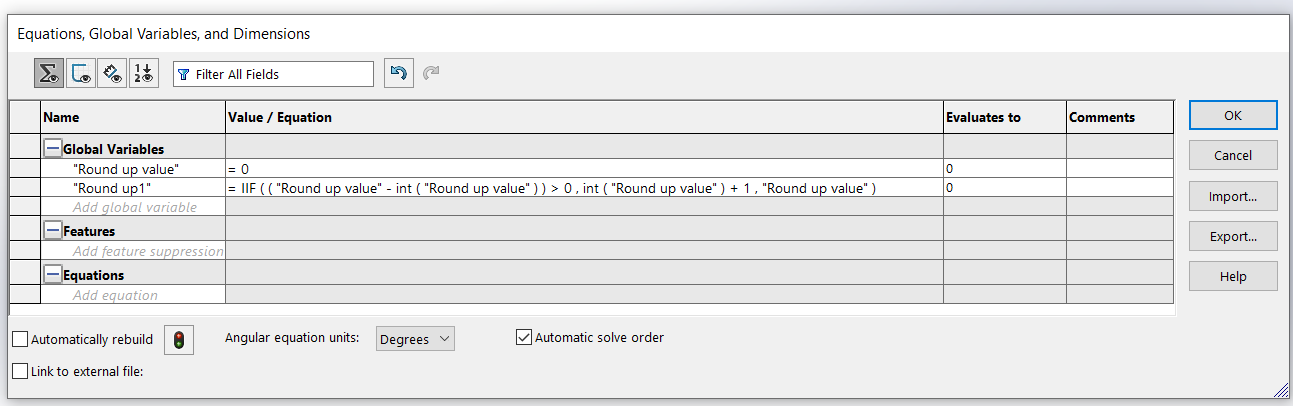The height and width of the screenshot is (406, 1293).
Task: Collapse the Features section
Action: [x=53, y=231]
